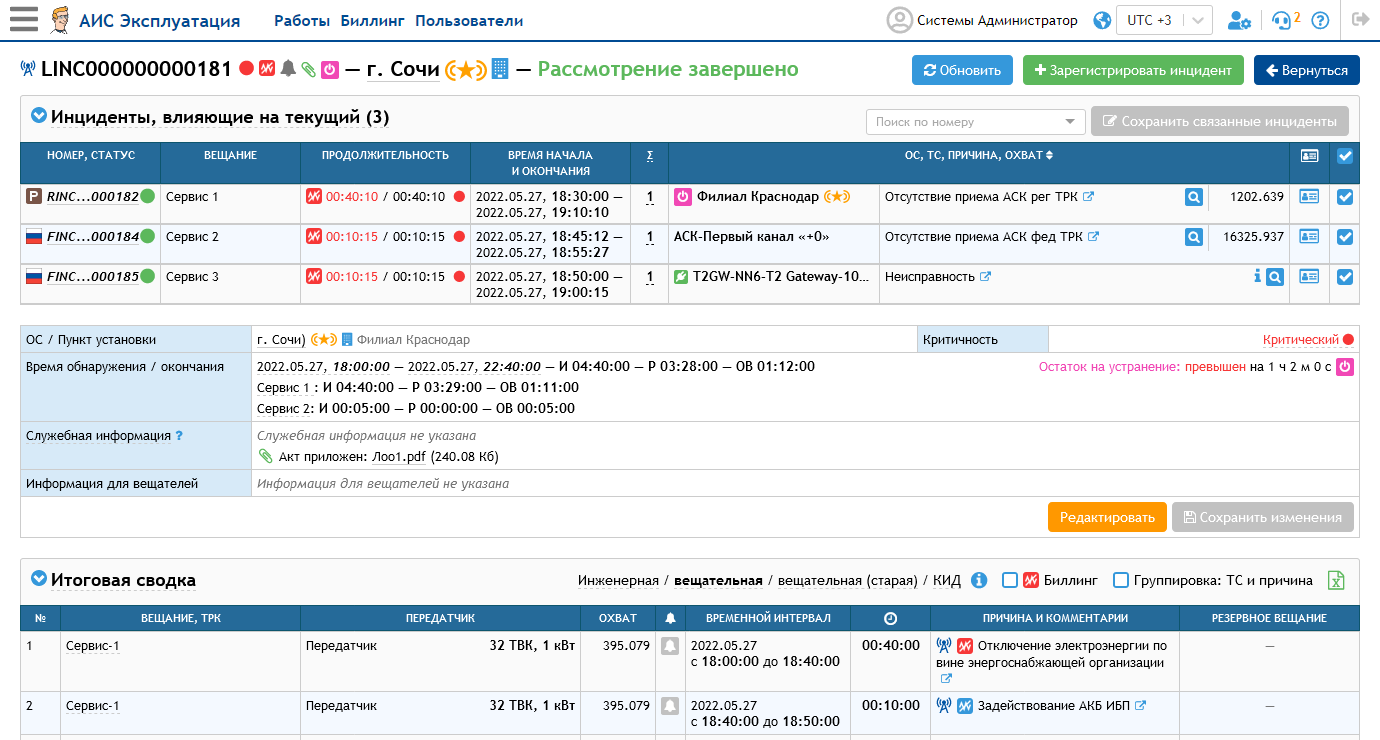Enable Группировка: ТС и причина checkbox

(x=1121, y=580)
